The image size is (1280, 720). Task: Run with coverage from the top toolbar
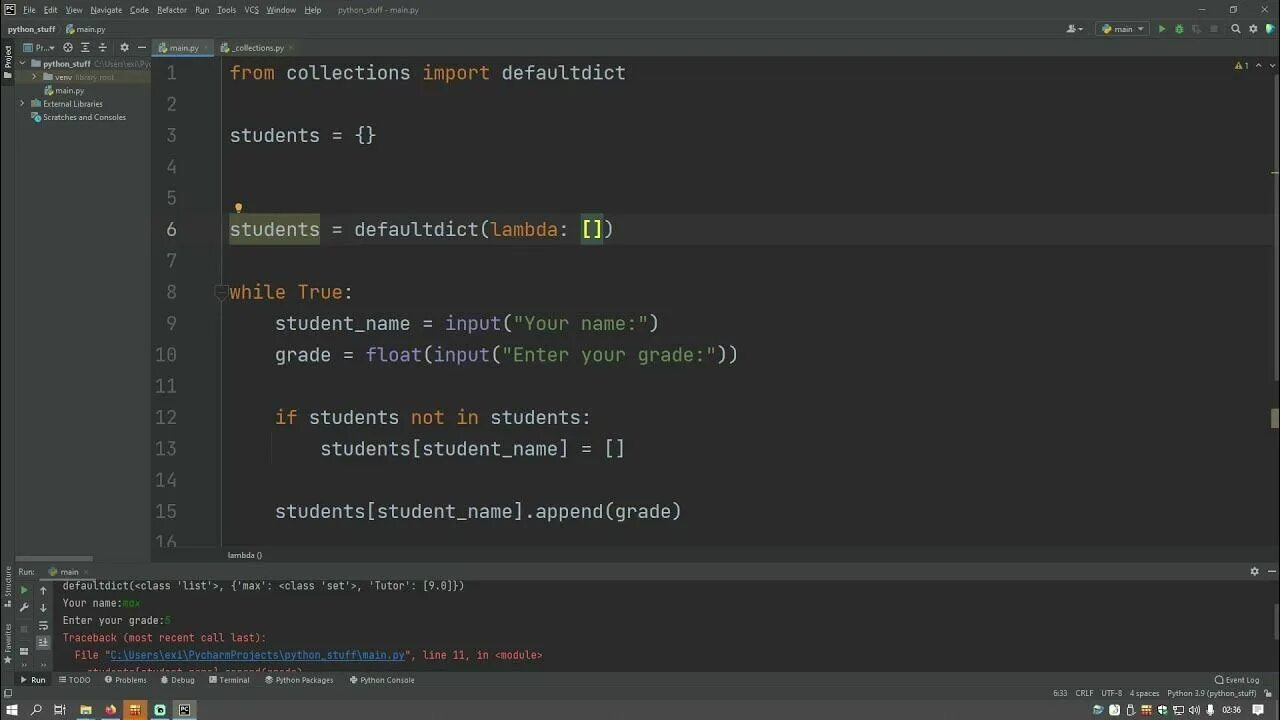[1196, 29]
